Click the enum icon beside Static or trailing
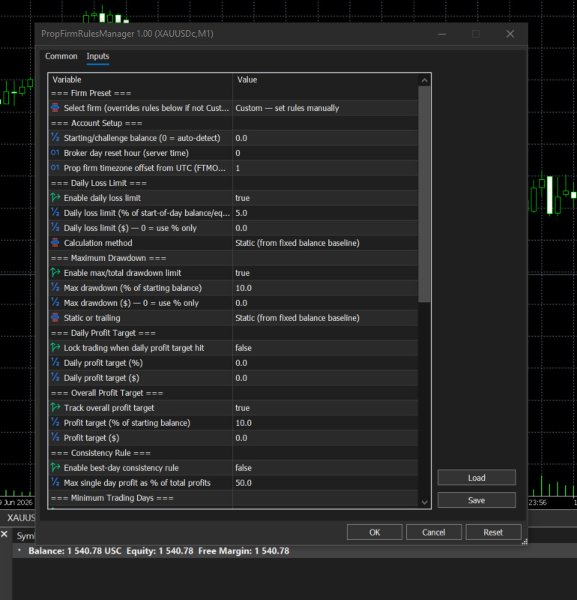The width and height of the screenshot is (577, 600). click(55, 318)
